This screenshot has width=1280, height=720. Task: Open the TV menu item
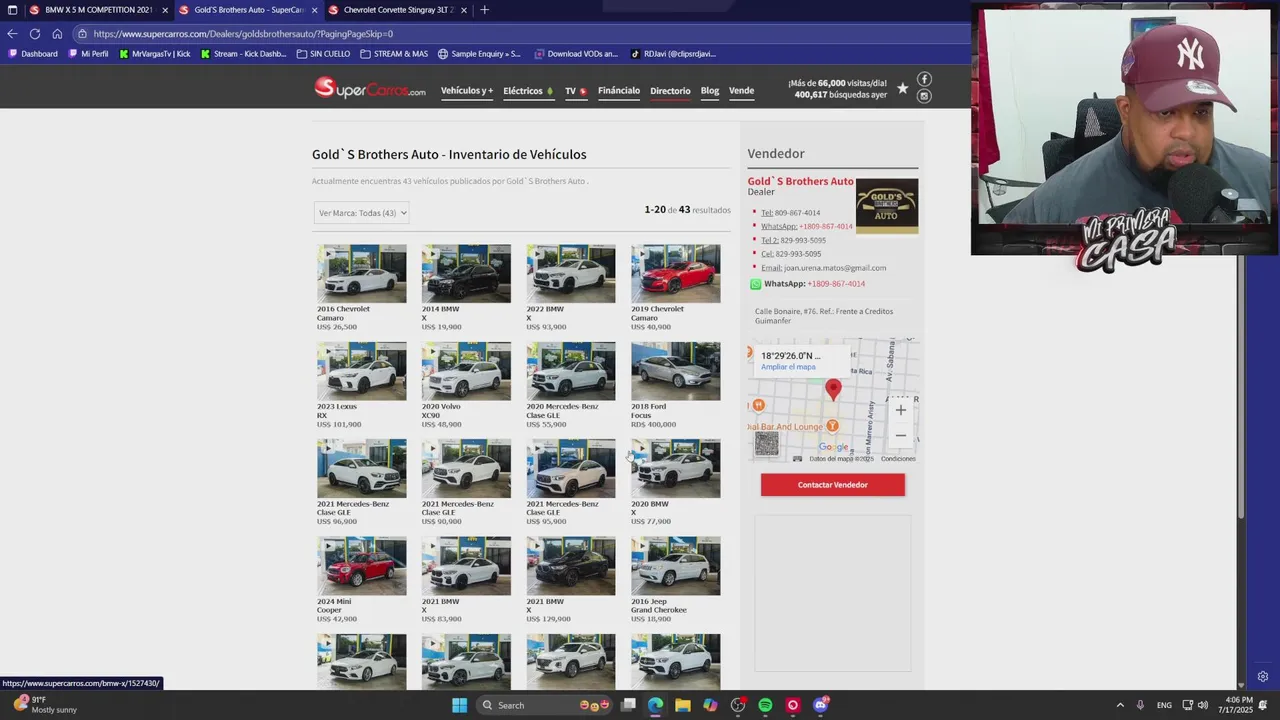[576, 91]
